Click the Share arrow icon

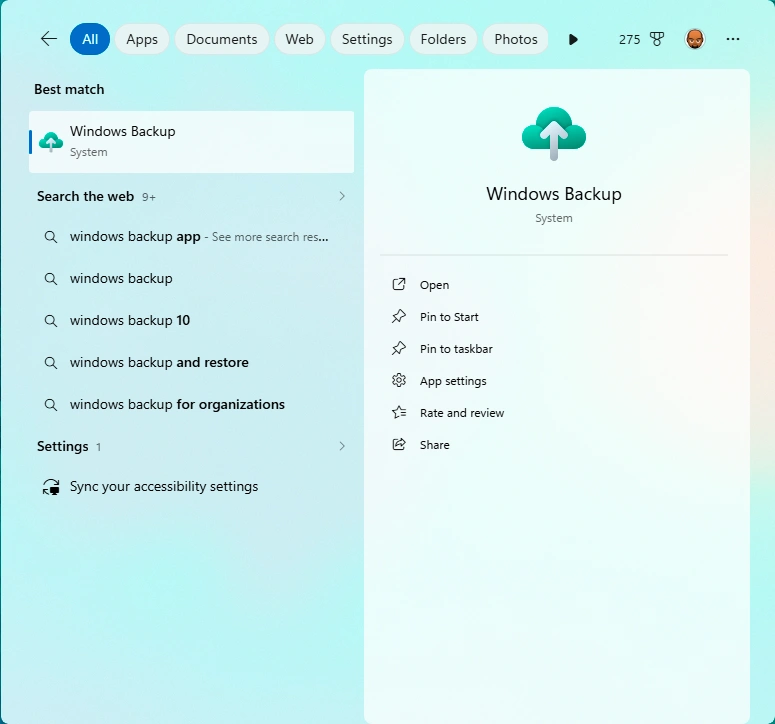pos(399,444)
